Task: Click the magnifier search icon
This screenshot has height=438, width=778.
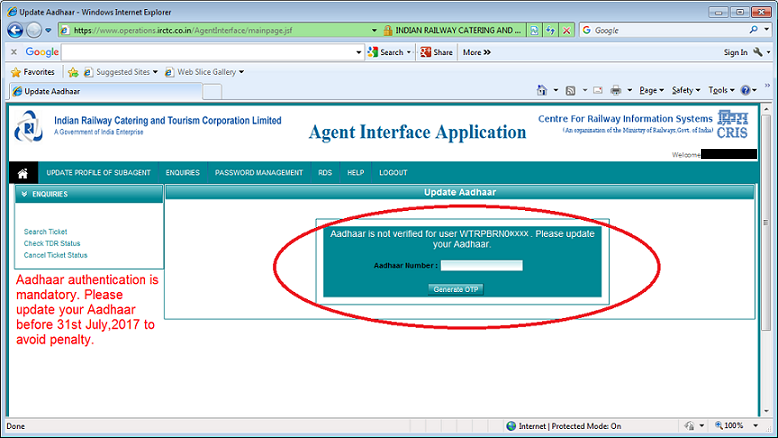Action: pyautogui.click(x=754, y=30)
